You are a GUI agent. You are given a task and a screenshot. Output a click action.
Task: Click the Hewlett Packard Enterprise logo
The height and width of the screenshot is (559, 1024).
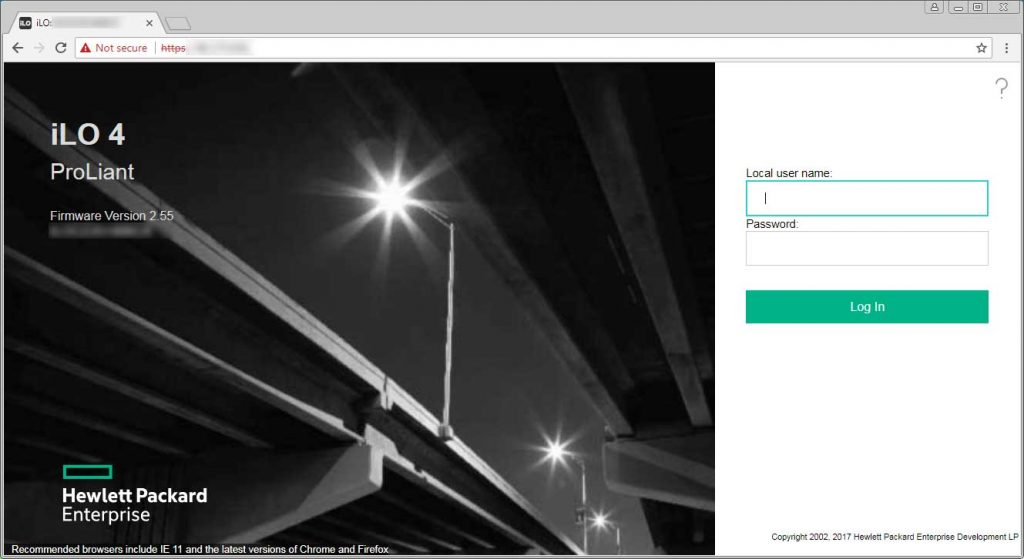click(134, 495)
